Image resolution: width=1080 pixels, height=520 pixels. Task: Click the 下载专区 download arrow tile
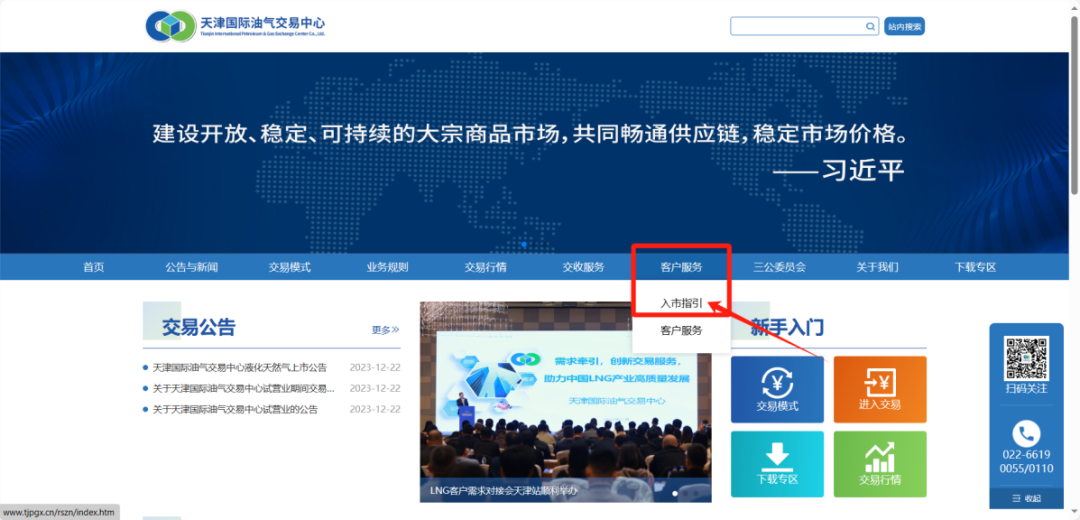coord(777,464)
